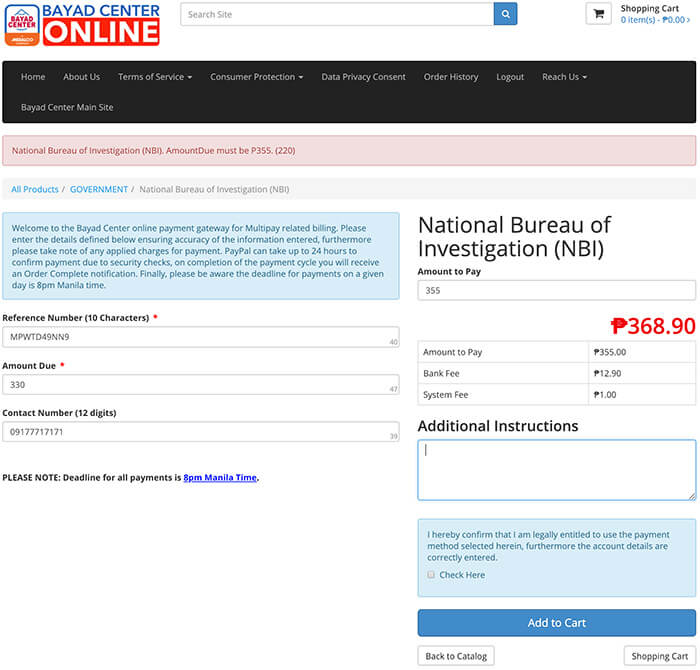
Task: Open cart summary 0 item(s) link
Action: coord(655,20)
